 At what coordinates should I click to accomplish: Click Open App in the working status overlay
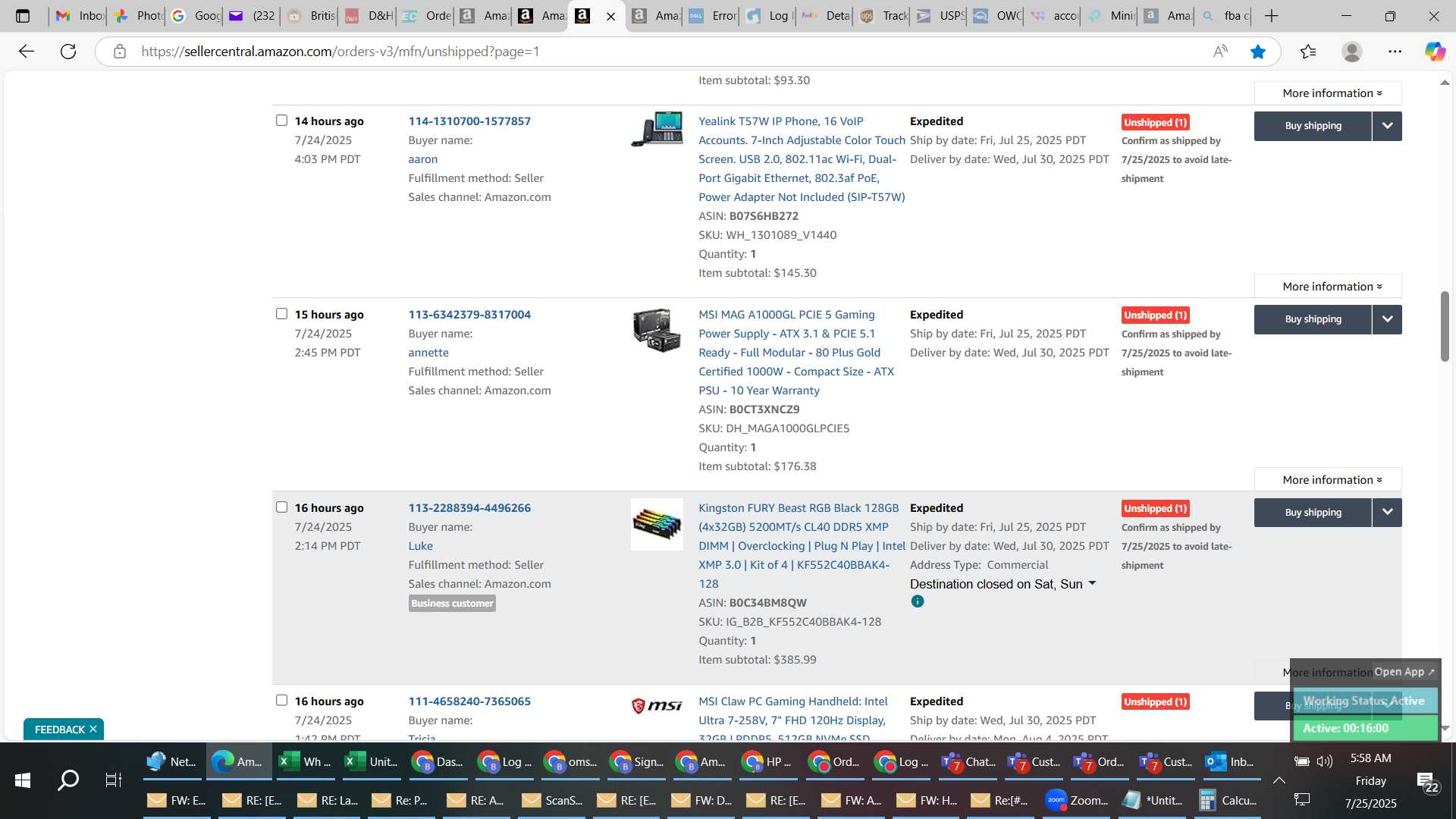[x=1404, y=672]
